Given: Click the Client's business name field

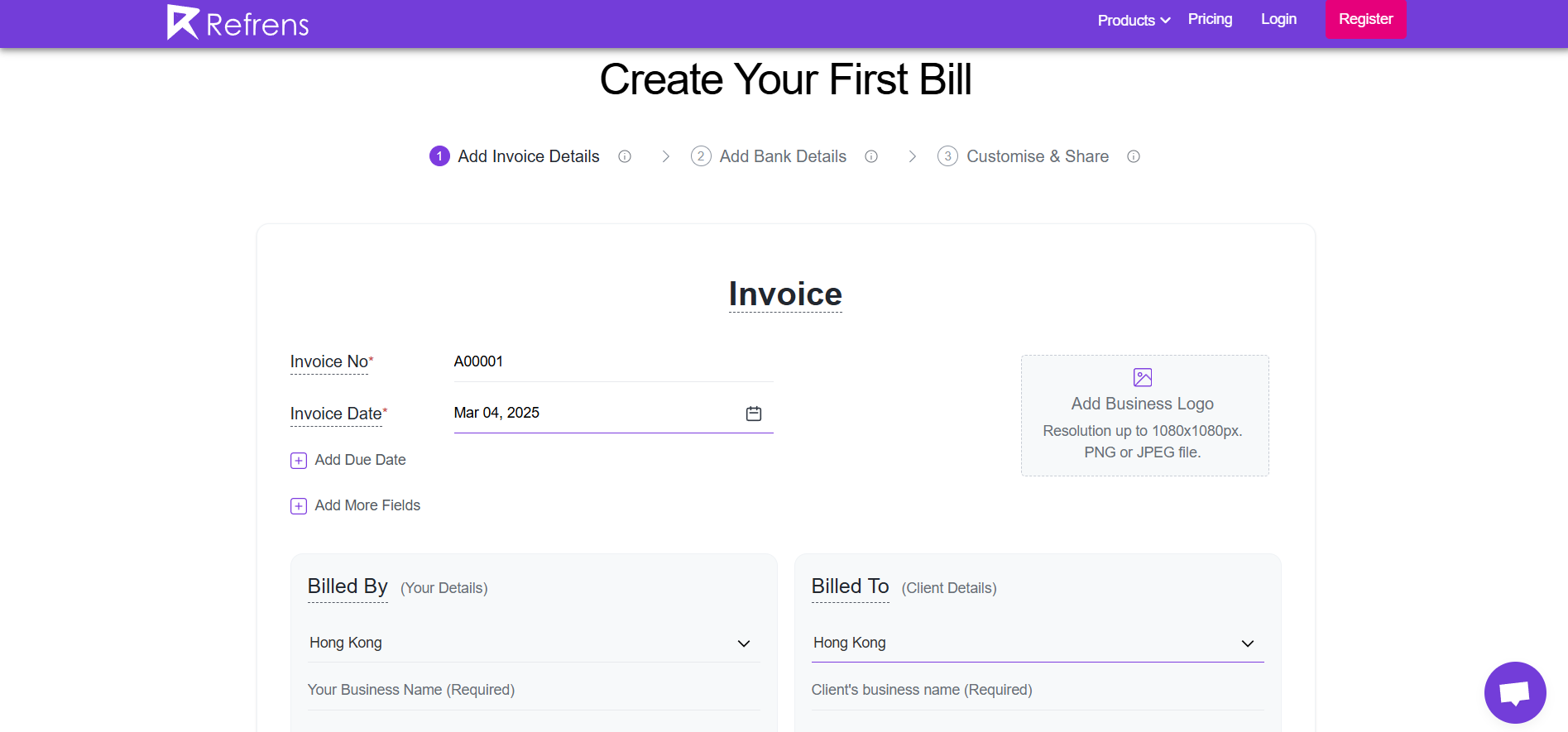Looking at the screenshot, I should point(1037,690).
